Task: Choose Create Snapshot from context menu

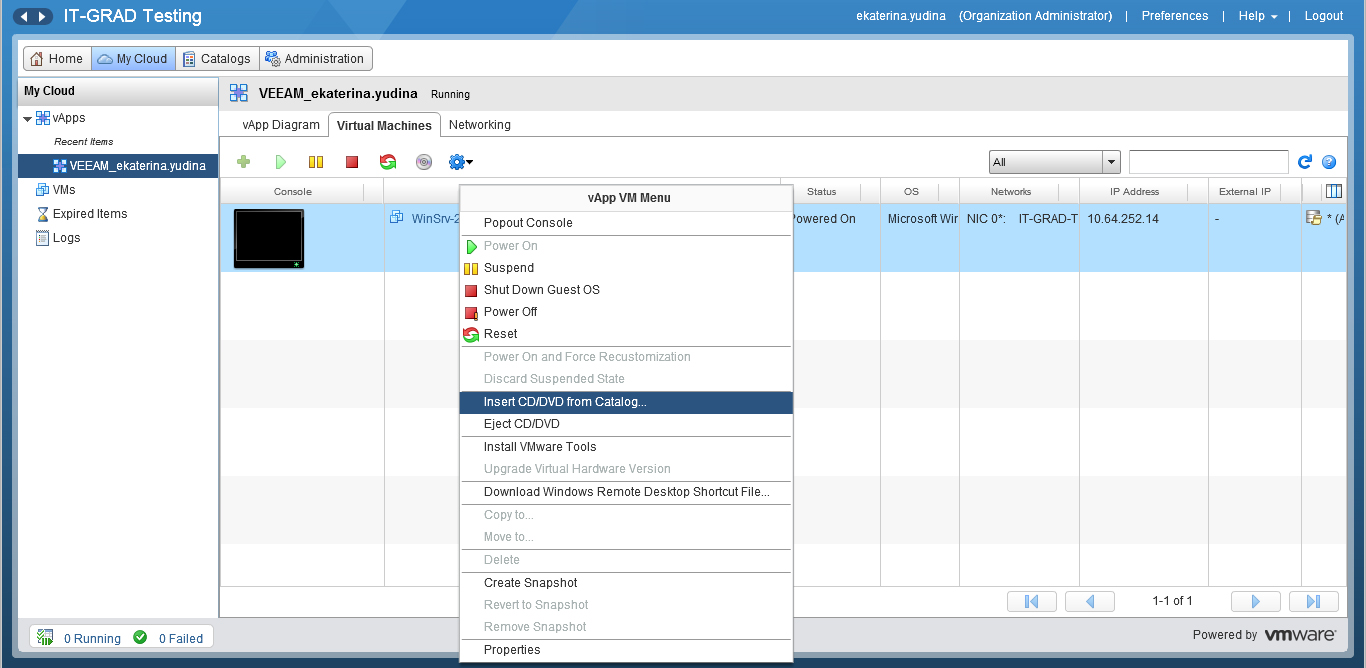Action: point(530,583)
